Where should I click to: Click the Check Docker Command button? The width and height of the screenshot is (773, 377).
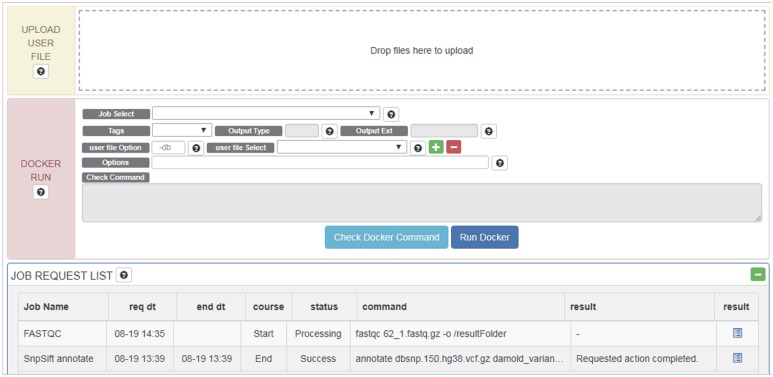(386, 237)
